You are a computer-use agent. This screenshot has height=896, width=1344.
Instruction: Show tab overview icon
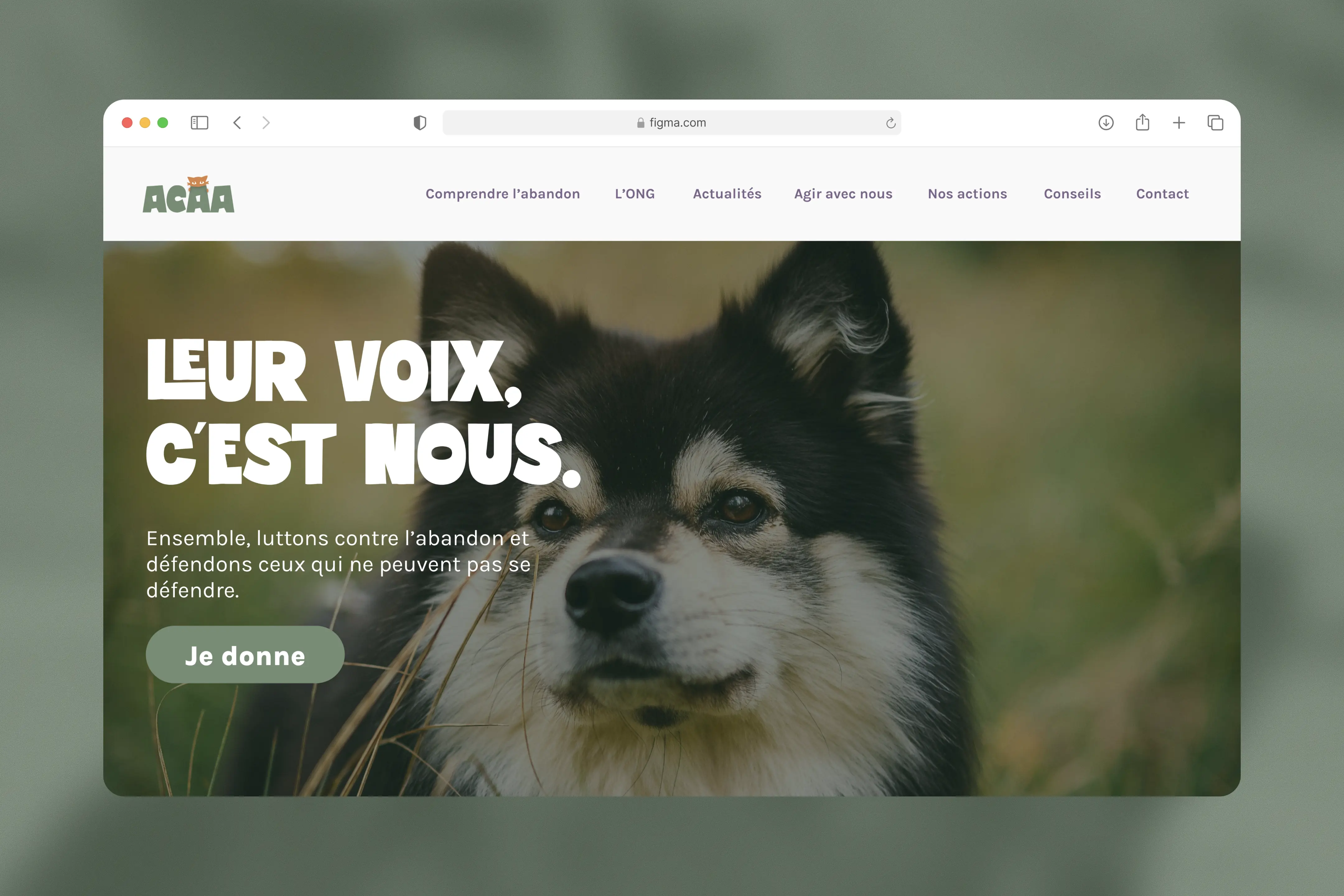(x=1216, y=123)
